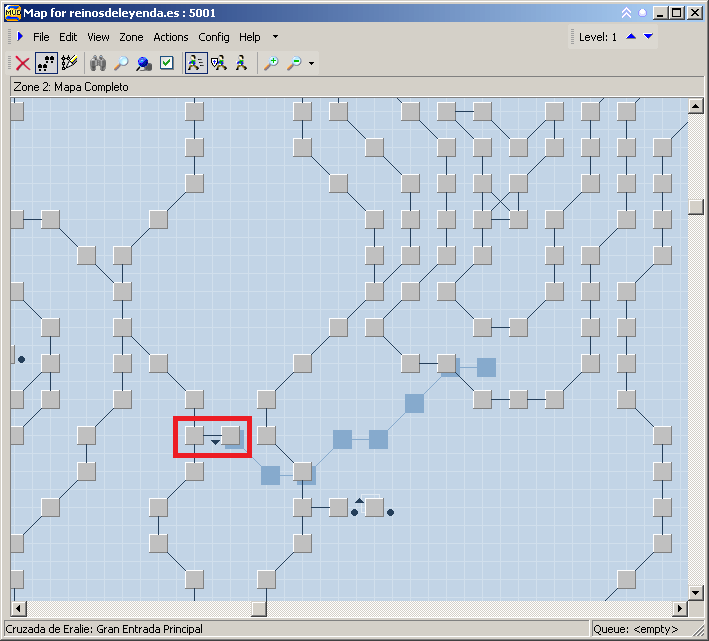Toggle the walking figure with lines icon
The image size is (709, 641).
[196, 63]
